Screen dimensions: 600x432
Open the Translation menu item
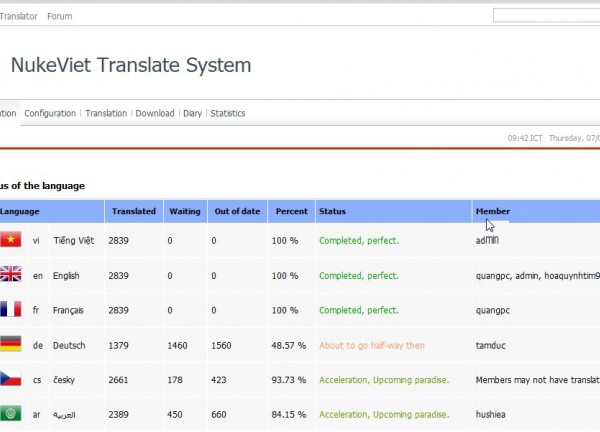pos(106,113)
